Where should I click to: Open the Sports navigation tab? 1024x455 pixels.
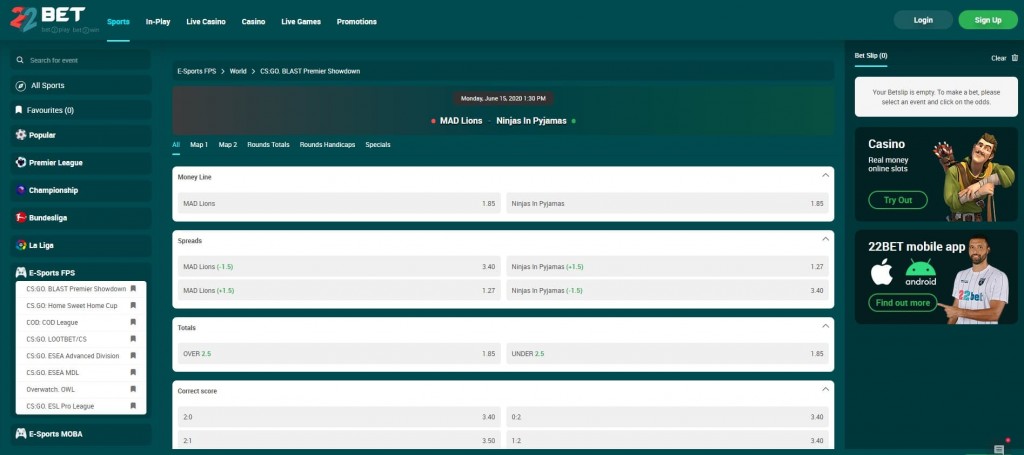pyautogui.click(x=118, y=22)
